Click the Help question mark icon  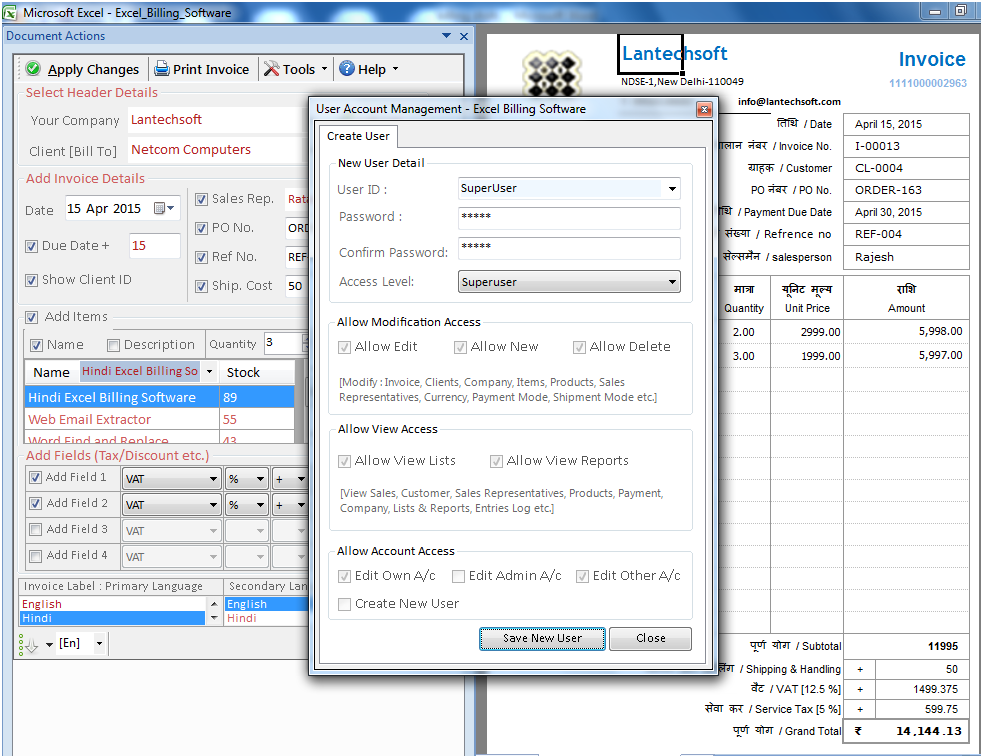(347, 68)
